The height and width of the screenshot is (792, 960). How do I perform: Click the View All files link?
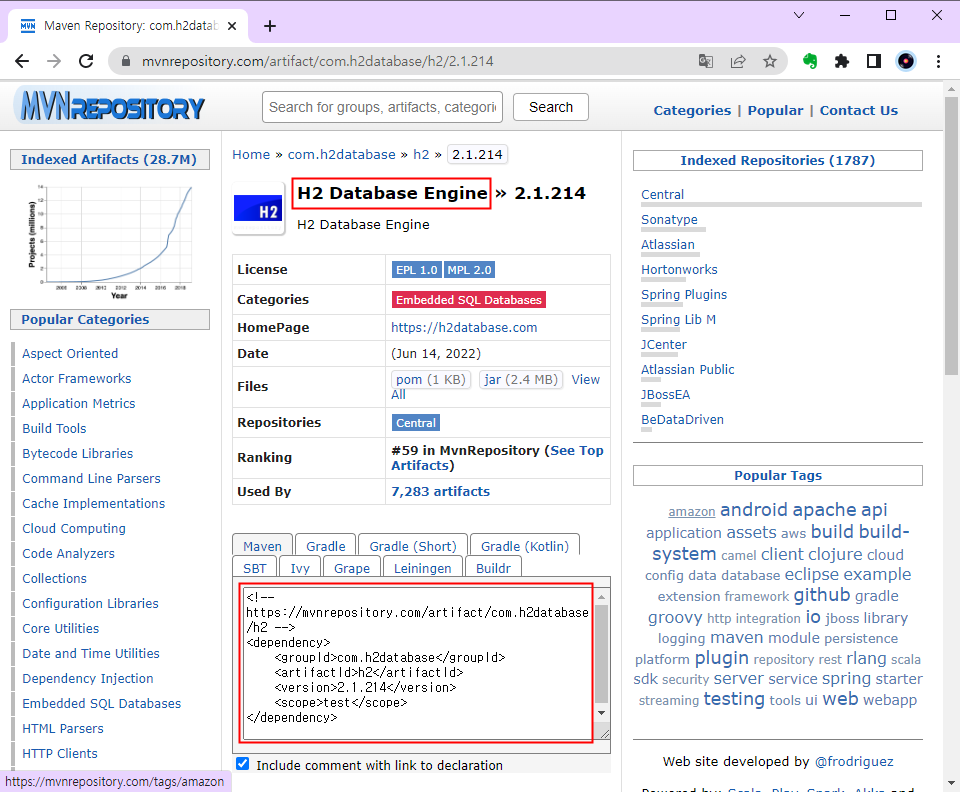click(x=585, y=379)
